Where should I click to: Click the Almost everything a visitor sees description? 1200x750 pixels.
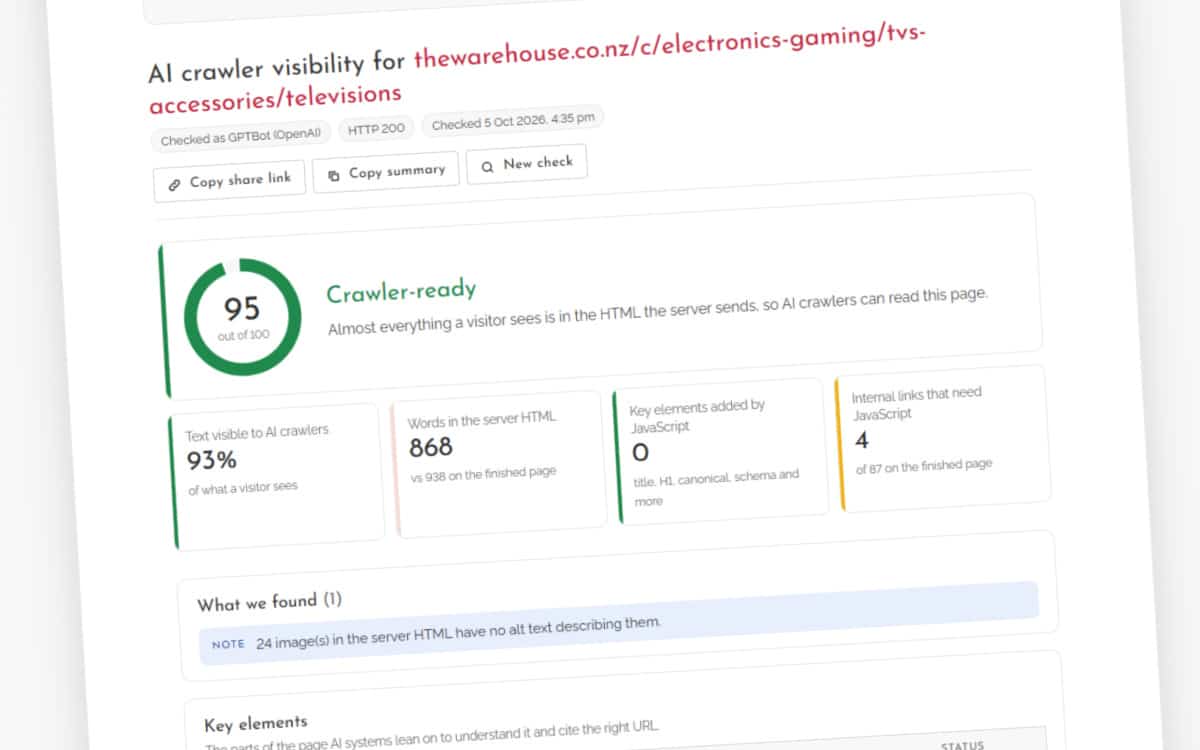[658, 311]
